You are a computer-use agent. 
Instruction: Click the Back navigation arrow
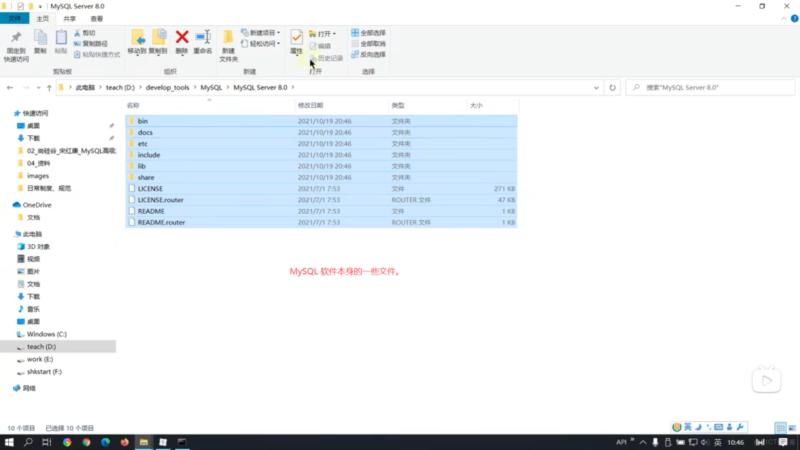tap(10, 88)
